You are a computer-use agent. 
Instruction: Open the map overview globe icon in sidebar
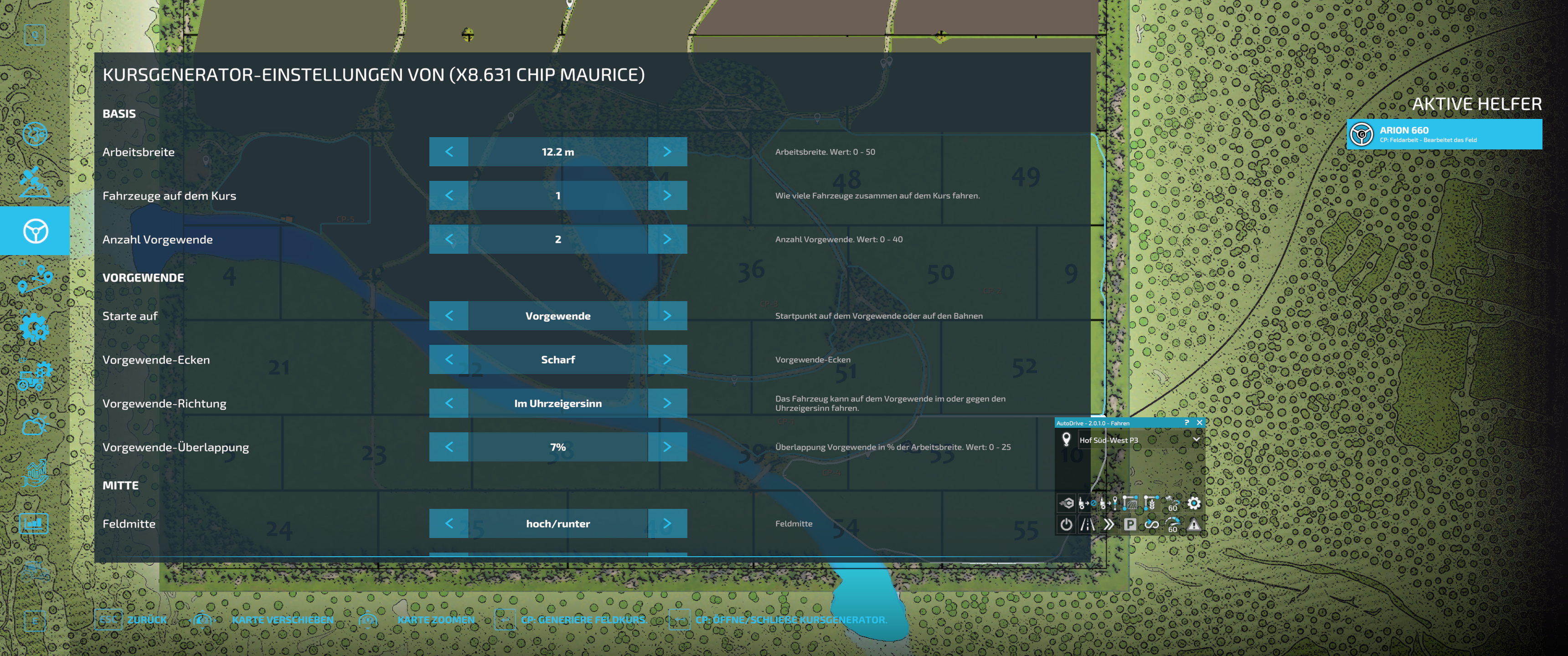35,134
